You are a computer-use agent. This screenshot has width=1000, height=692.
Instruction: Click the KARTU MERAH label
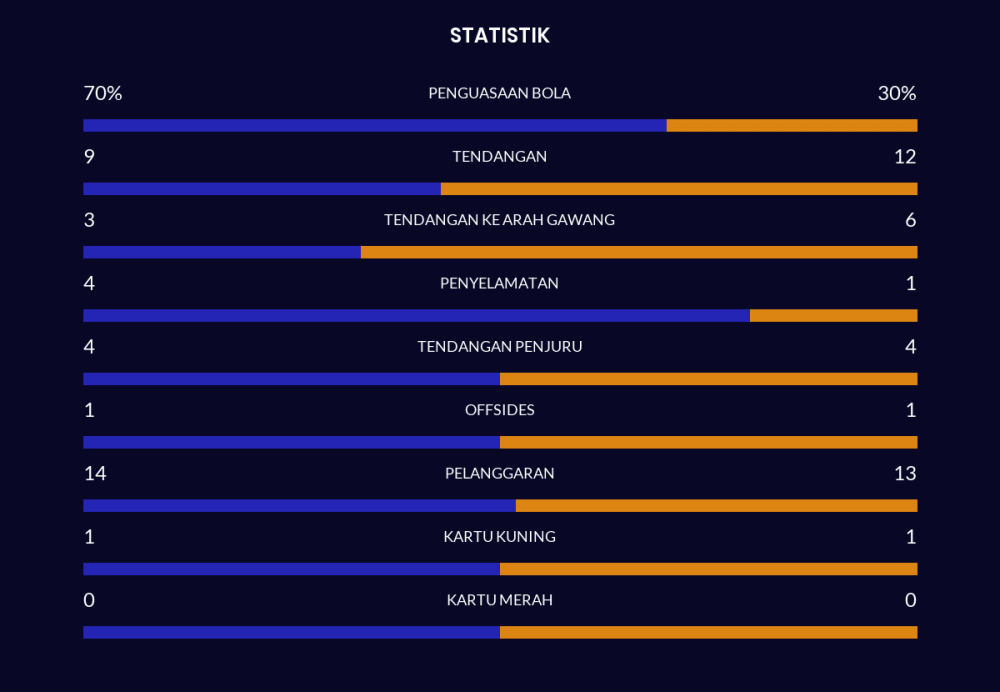click(x=499, y=600)
